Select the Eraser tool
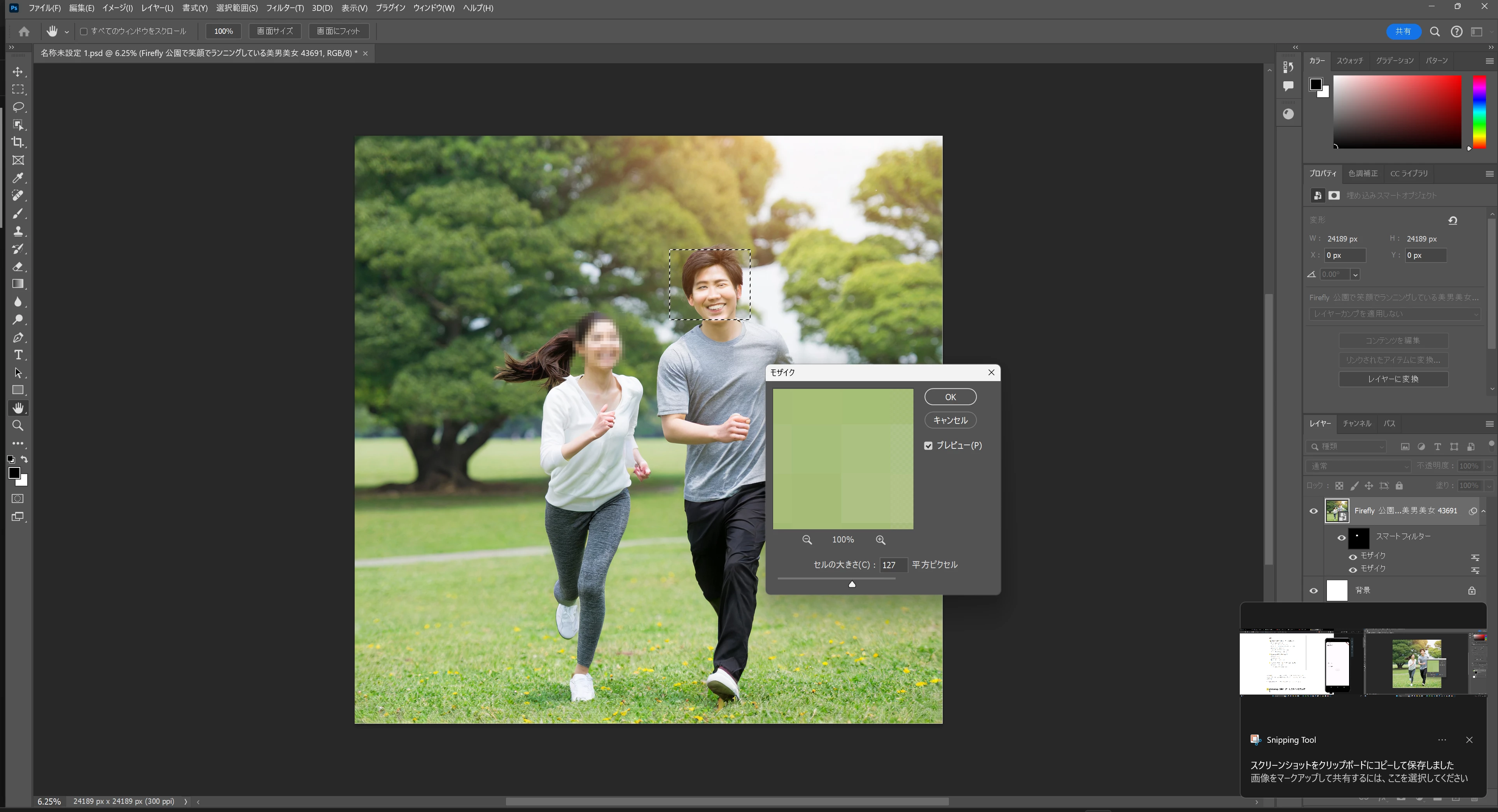The height and width of the screenshot is (812, 1498). tap(18, 266)
